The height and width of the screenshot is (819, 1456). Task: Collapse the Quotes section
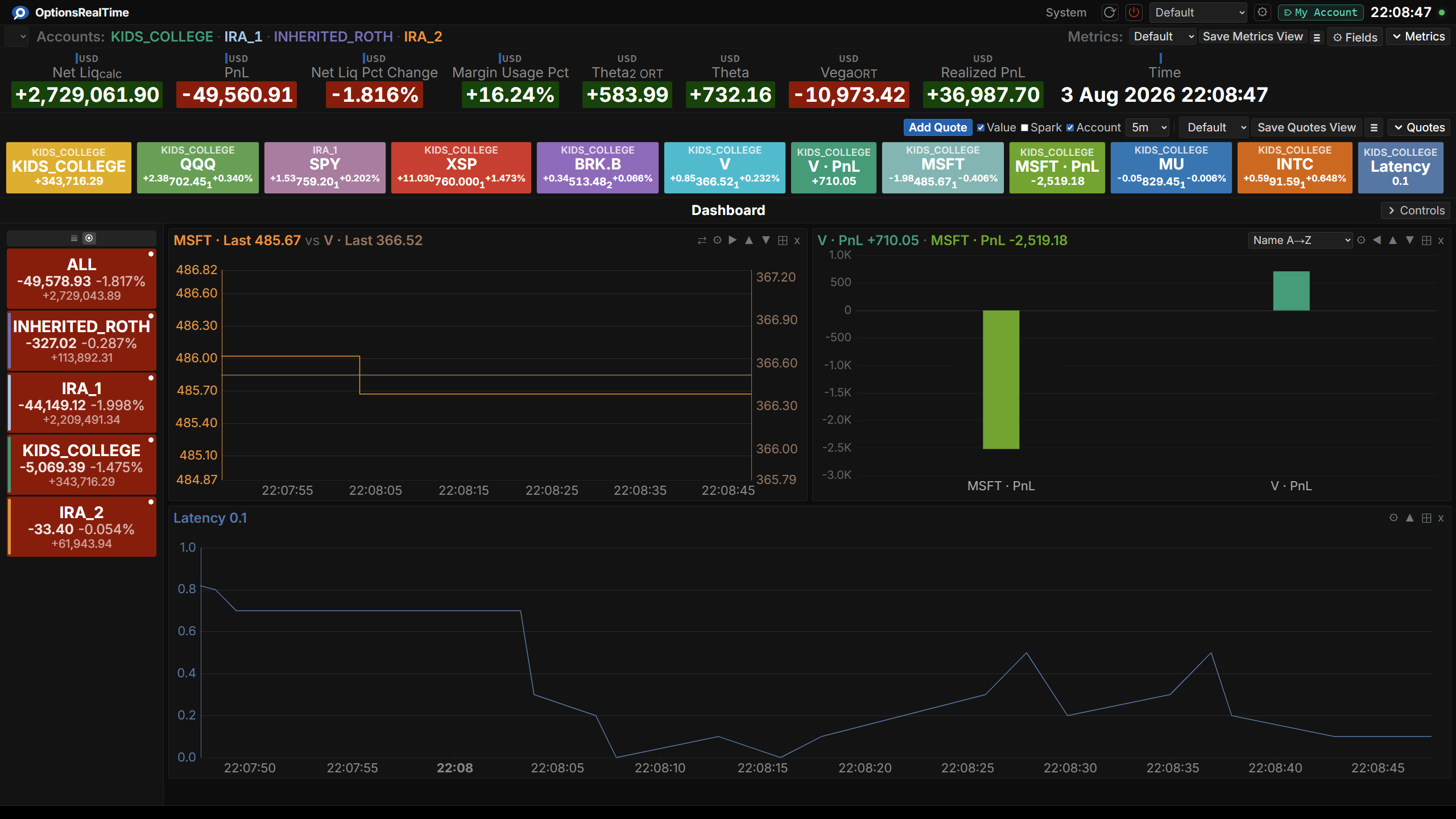point(1420,128)
